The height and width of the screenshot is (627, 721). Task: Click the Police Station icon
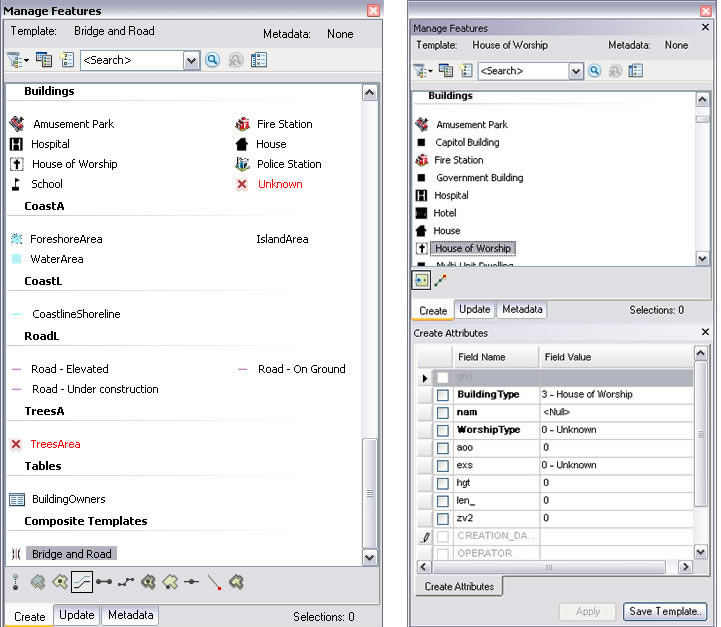[x=242, y=164]
